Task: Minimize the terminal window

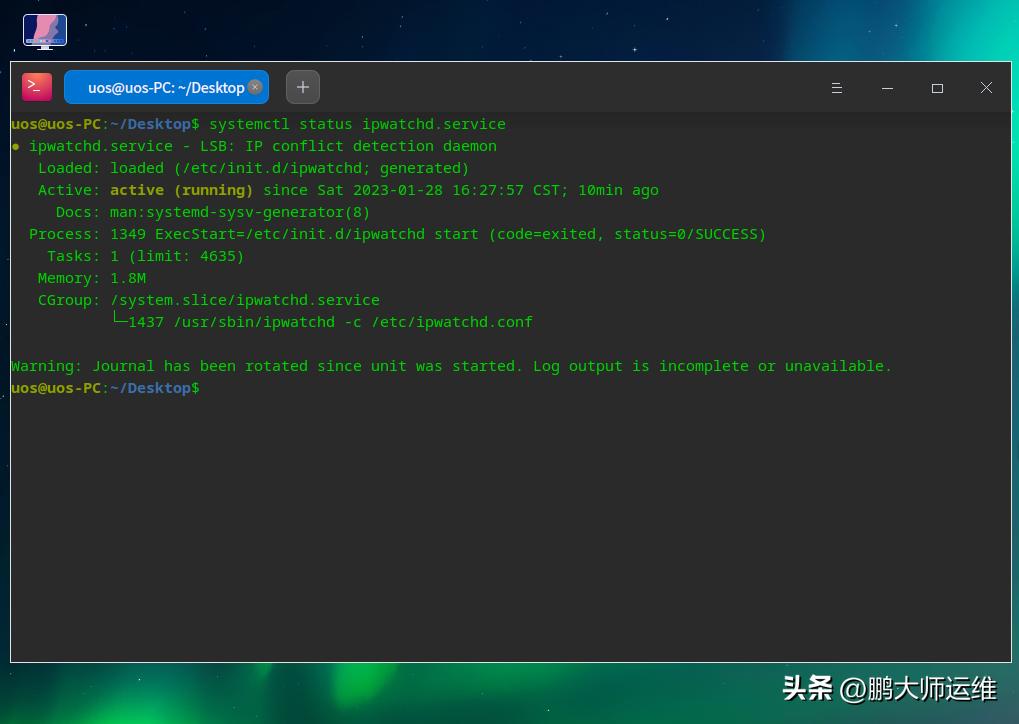Action: tap(887, 88)
